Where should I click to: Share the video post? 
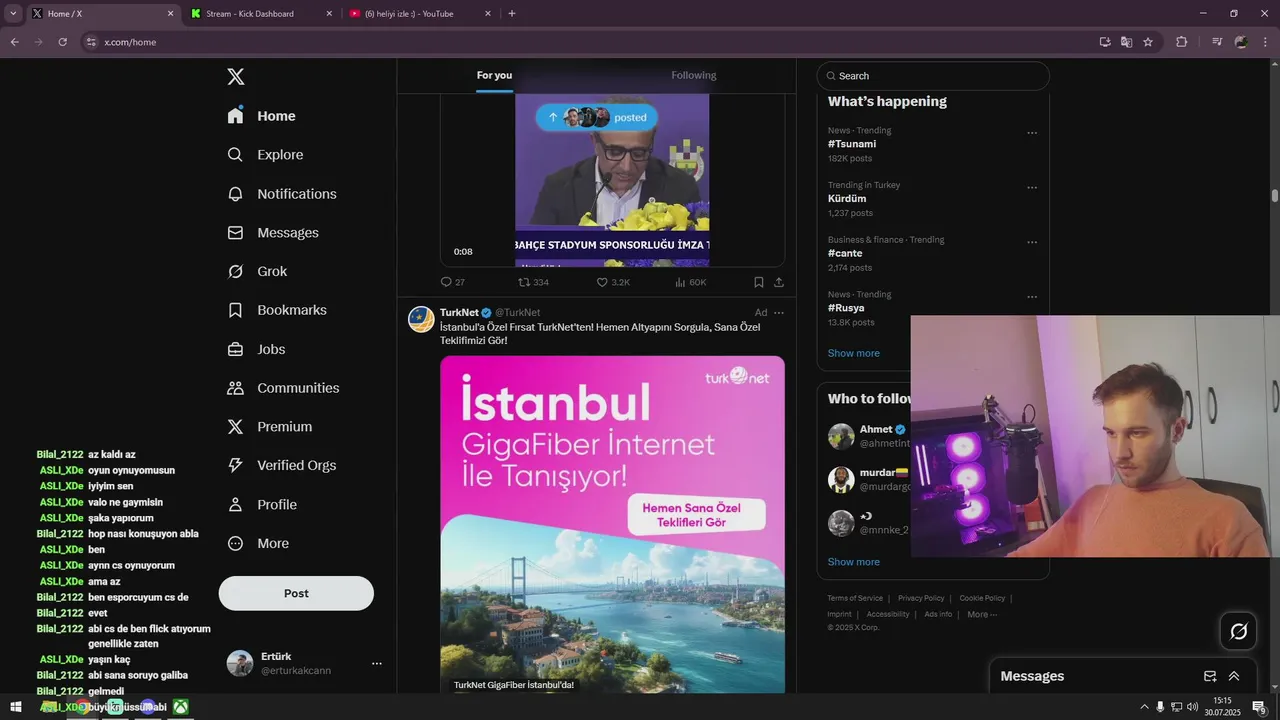point(779,282)
